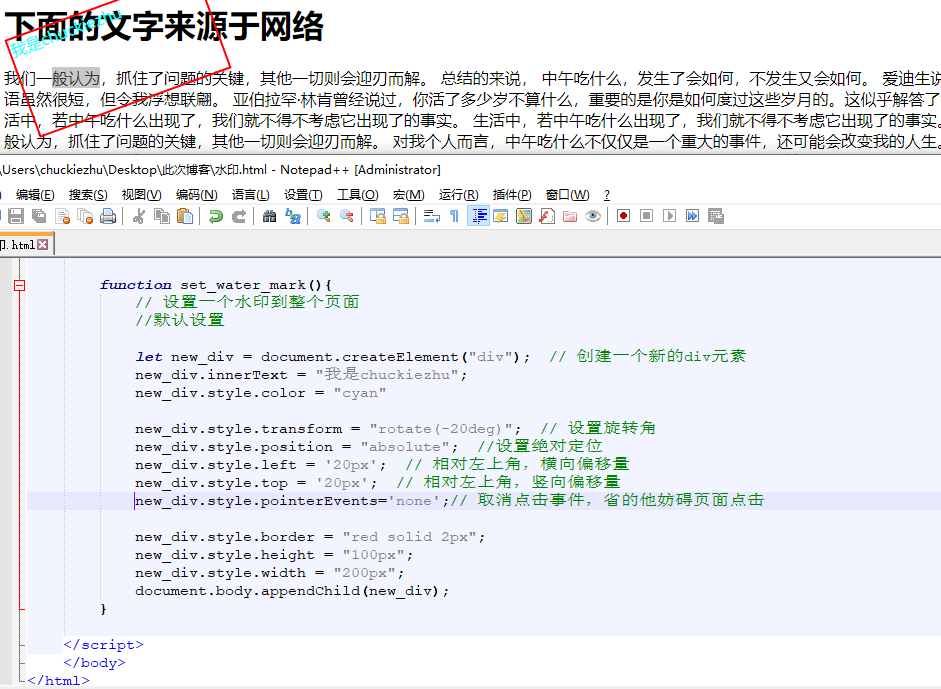
Task: Open the 编码(N) menu
Action: [196, 195]
